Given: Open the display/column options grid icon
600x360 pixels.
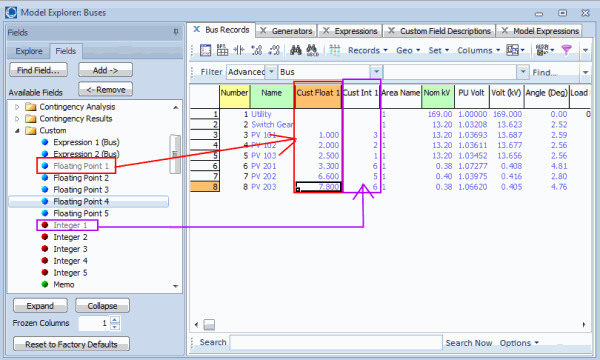Looking at the screenshot, I should click(x=222, y=50).
